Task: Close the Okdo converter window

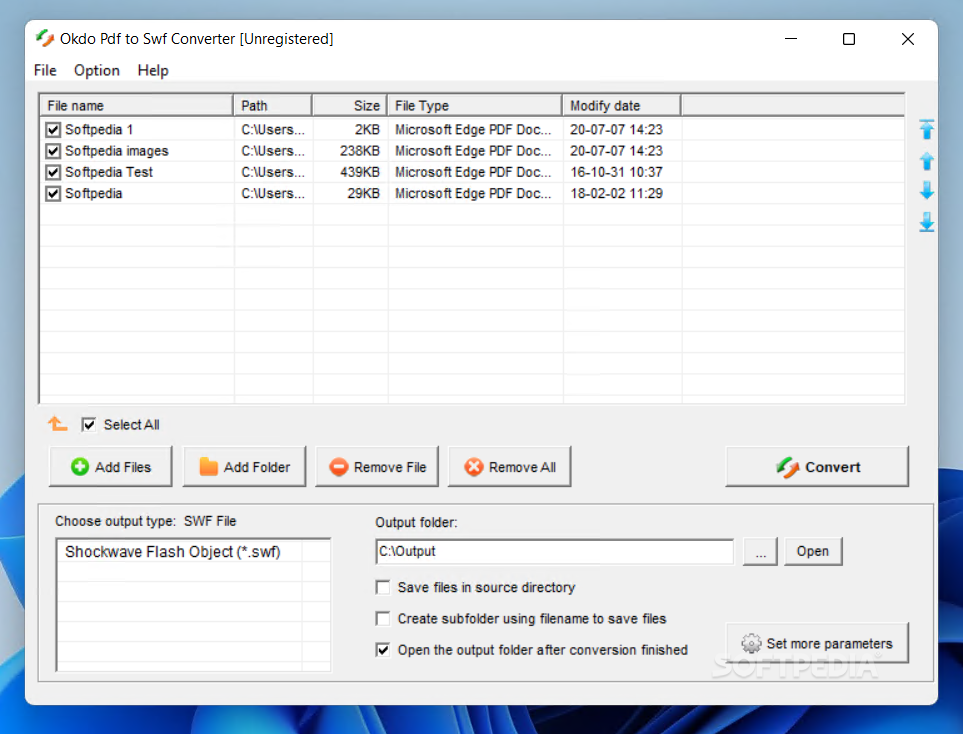Action: (x=908, y=39)
